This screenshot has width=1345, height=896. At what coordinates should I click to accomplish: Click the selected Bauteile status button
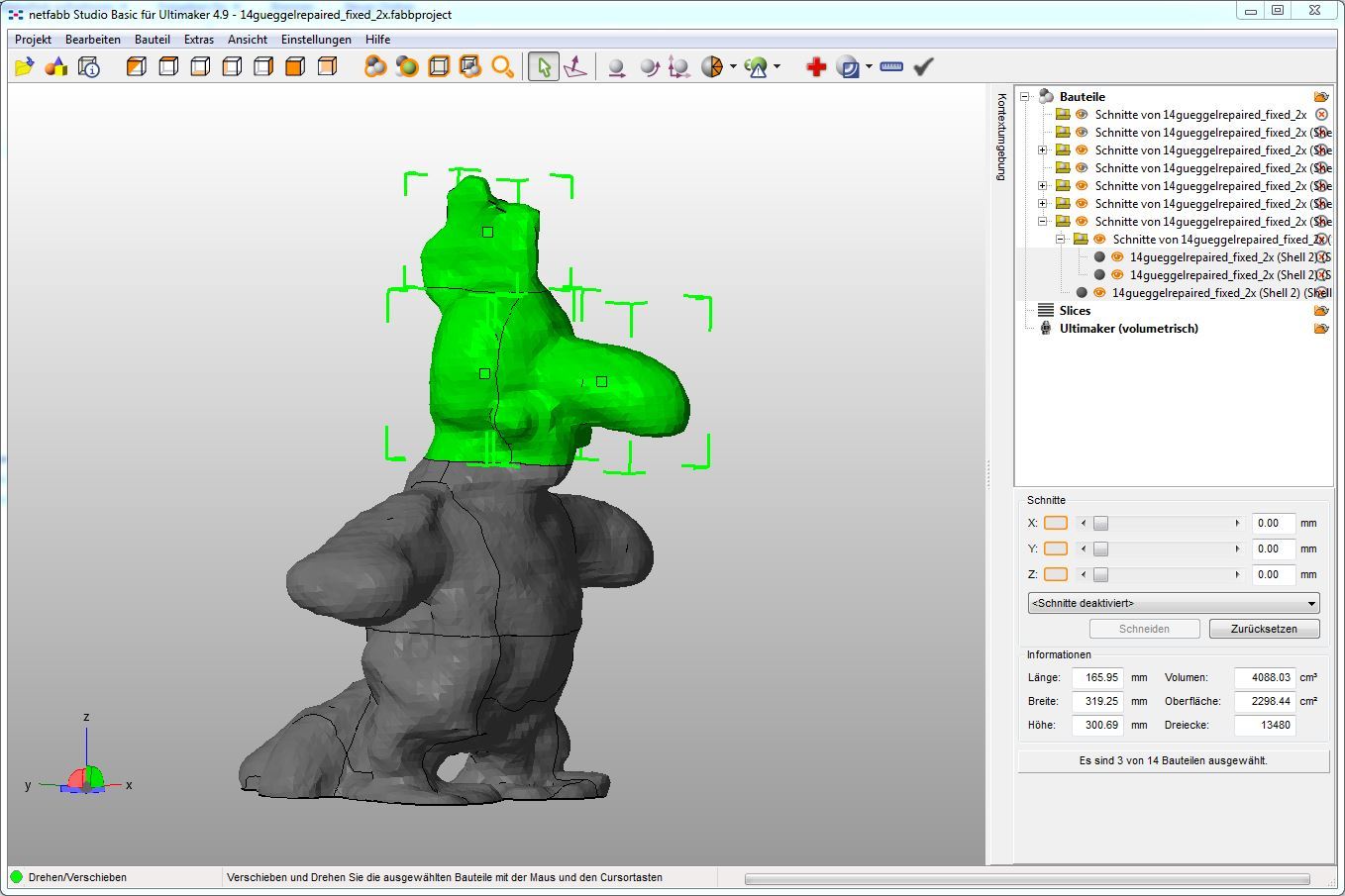point(1173,760)
